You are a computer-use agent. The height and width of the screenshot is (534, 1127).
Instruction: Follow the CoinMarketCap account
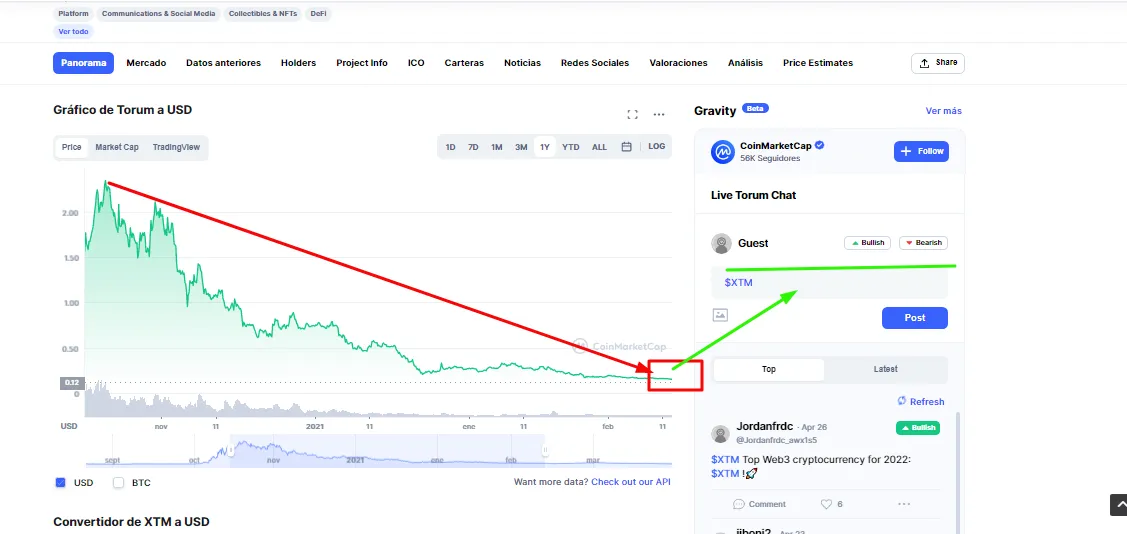(921, 152)
